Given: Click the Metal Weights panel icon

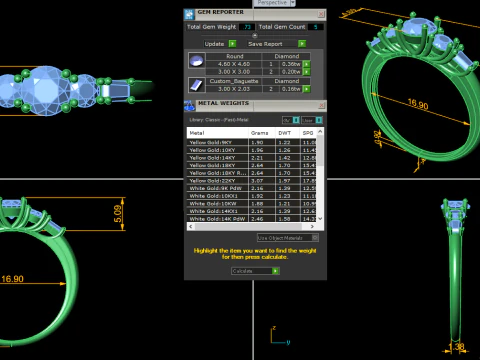Looking at the screenshot, I should pos(190,105).
